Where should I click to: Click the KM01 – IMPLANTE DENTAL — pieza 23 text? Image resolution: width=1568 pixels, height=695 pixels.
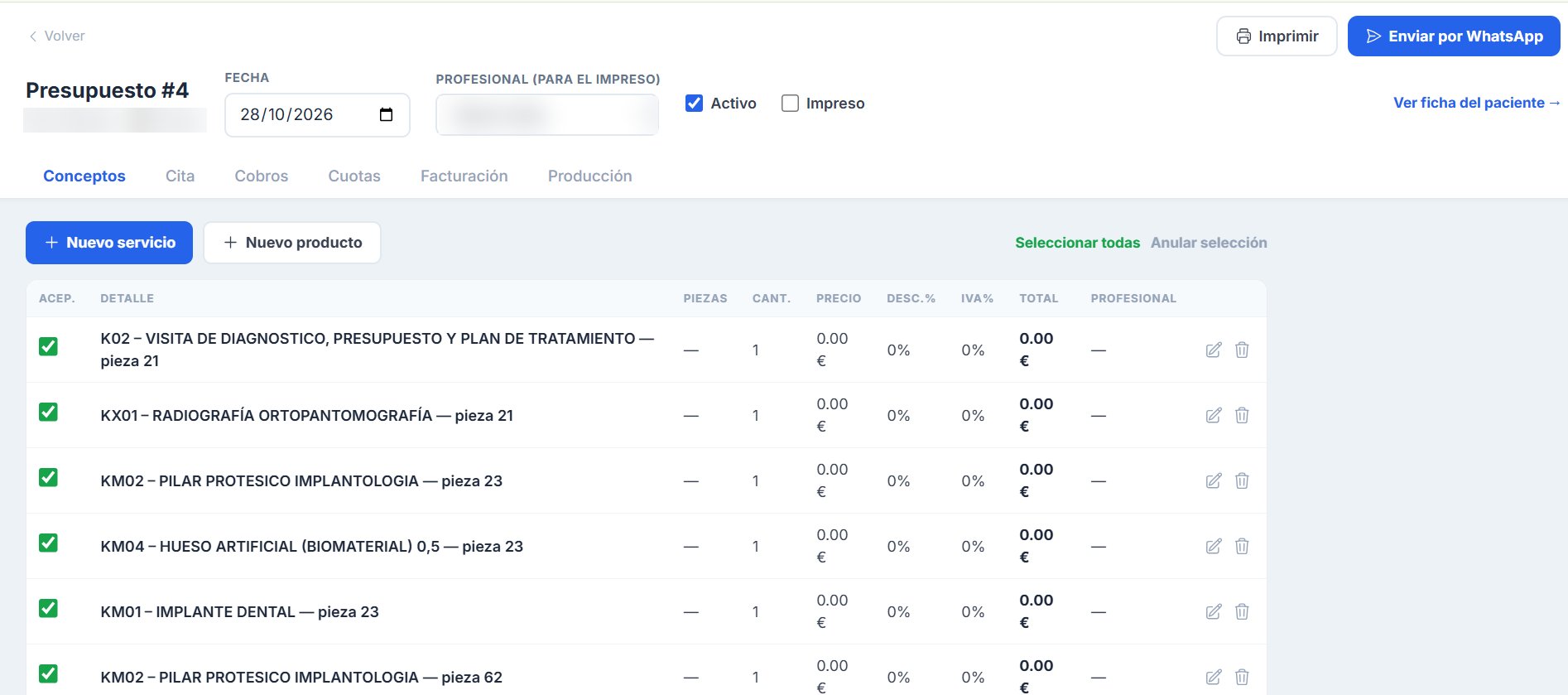pos(240,611)
